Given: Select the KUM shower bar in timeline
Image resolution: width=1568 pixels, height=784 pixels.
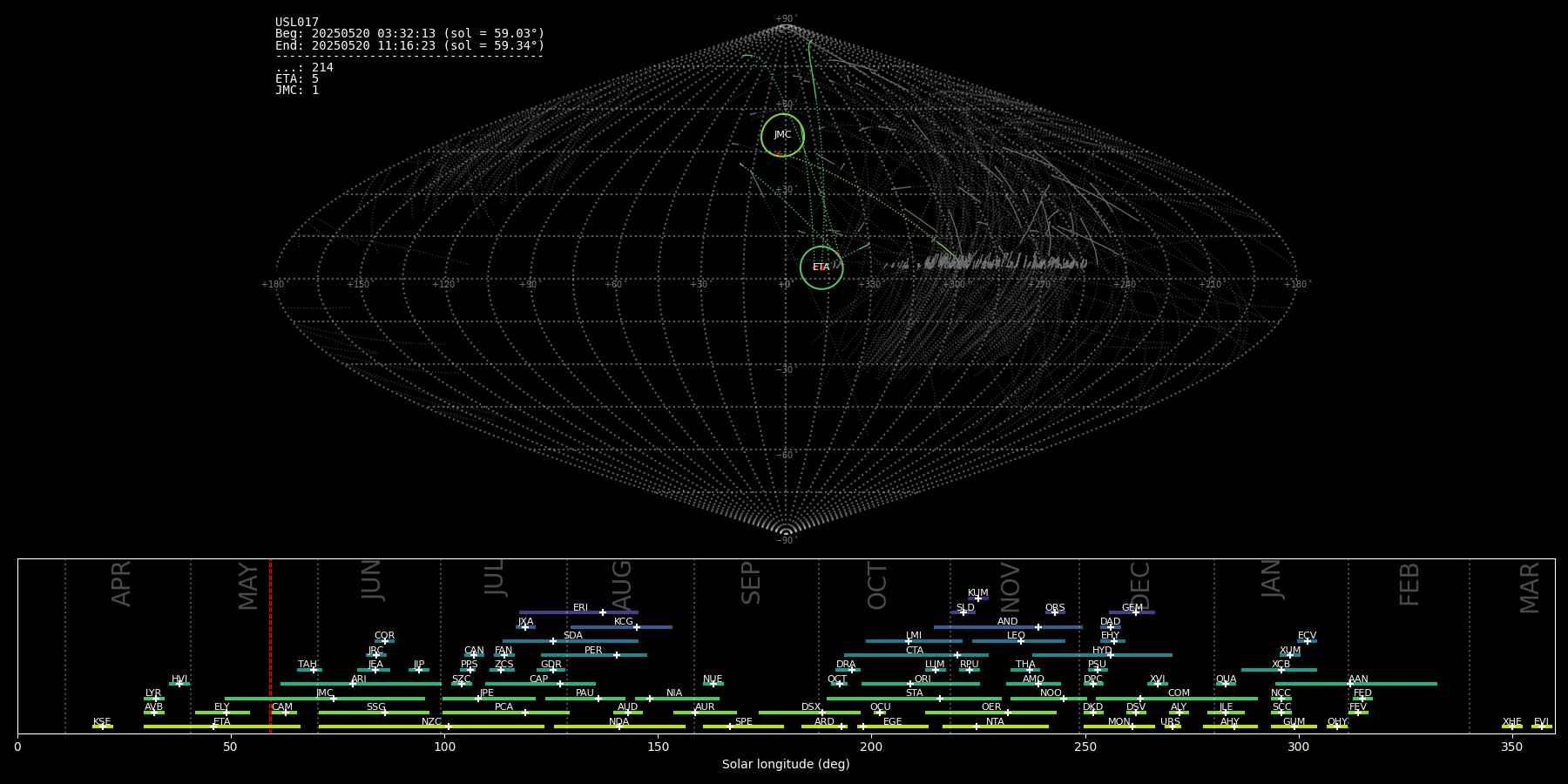Looking at the screenshot, I should click(978, 598).
